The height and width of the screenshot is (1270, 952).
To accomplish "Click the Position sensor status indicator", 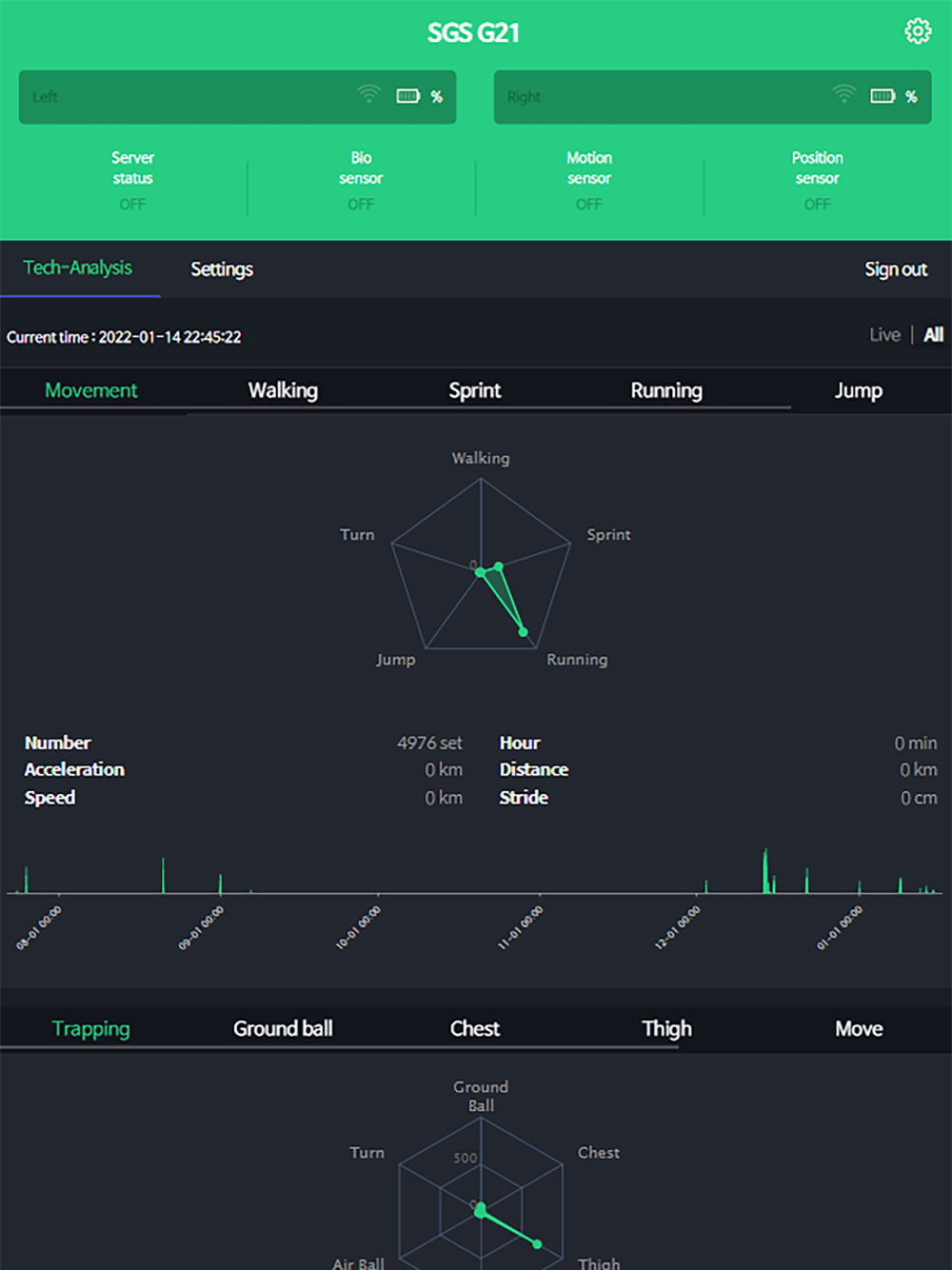I will pyautogui.click(x=817, y=181).
